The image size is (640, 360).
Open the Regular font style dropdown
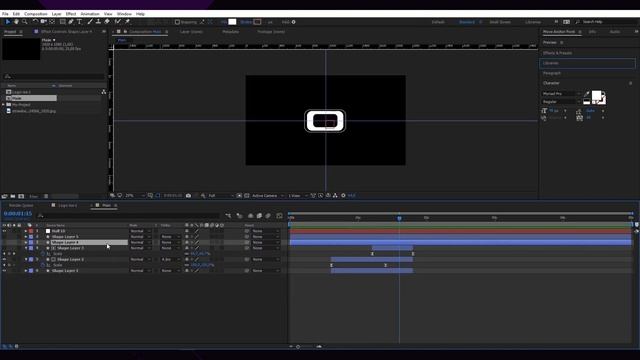[x=561, y=102]
